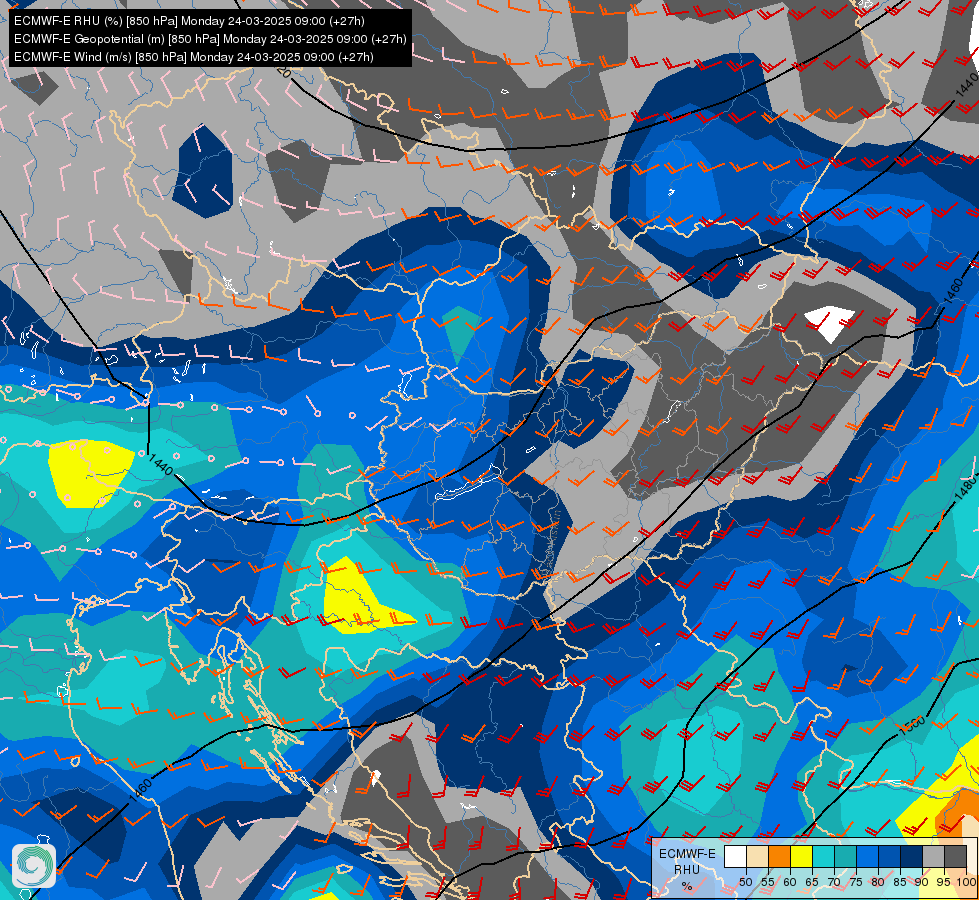
Task: Click the legend tick label 60
Action: pos(790,882)
